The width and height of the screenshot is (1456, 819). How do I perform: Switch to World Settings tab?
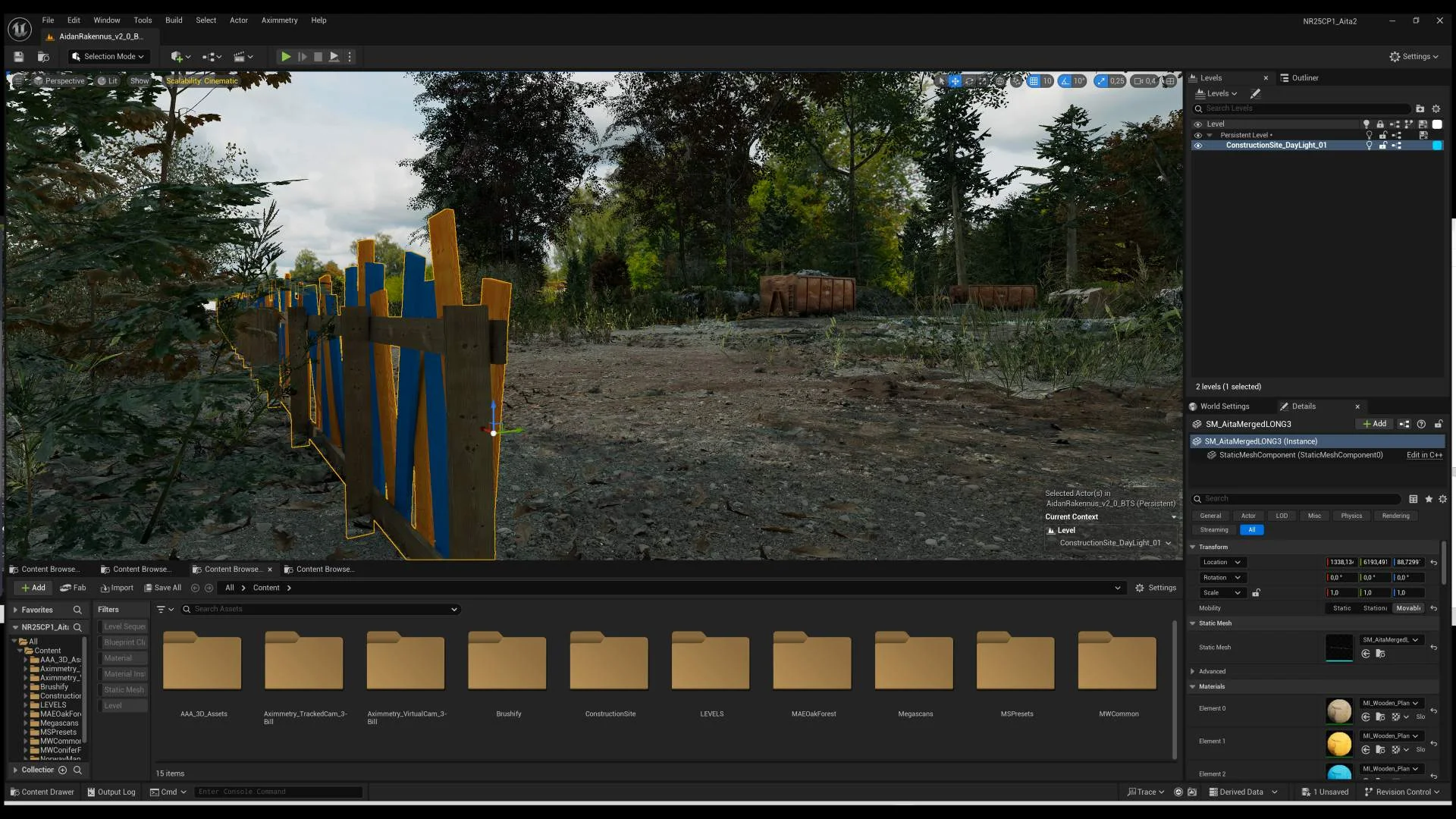[1219, 406]
